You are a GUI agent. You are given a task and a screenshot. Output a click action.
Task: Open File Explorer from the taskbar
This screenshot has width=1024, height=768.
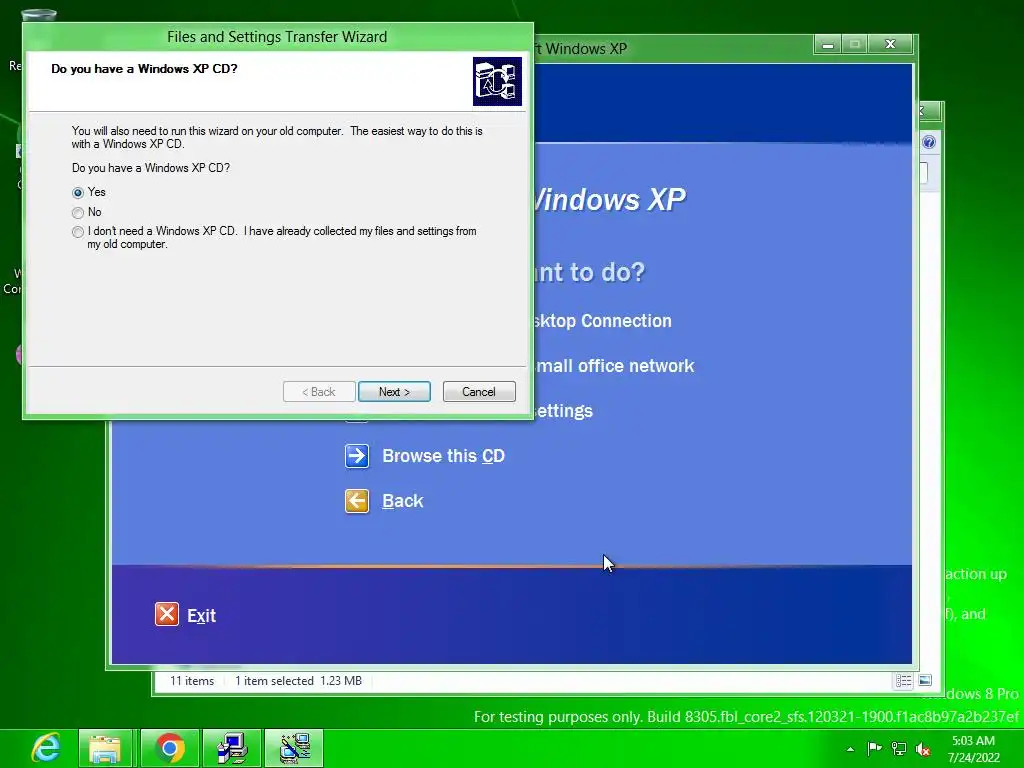(x=105, y=748)
